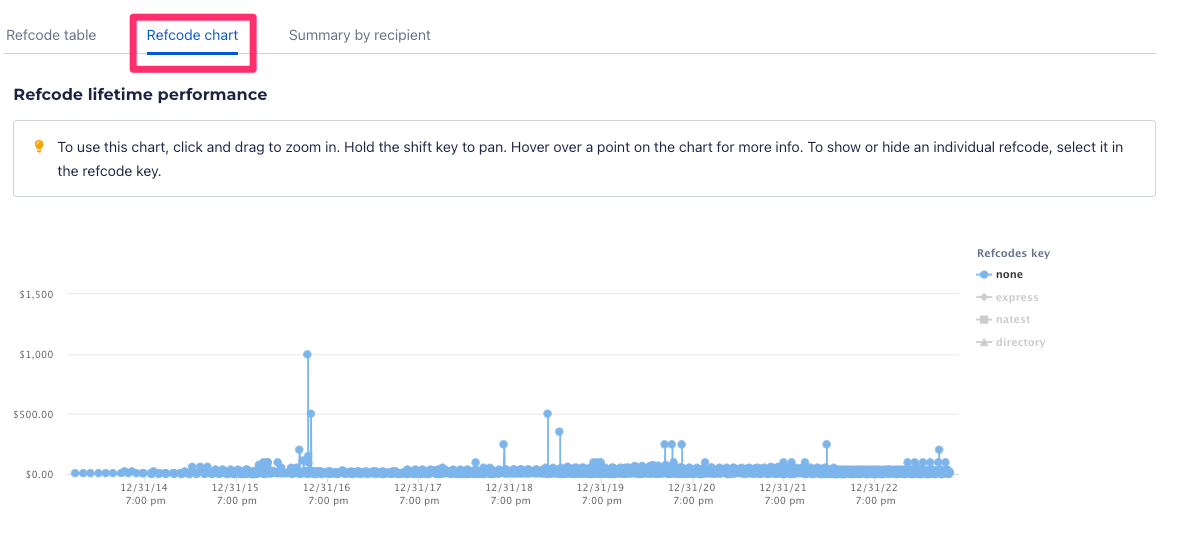Click the 'Refcodes key' legend heading
Viewport: 1183px width, 538px height.
pos(1013,253)
